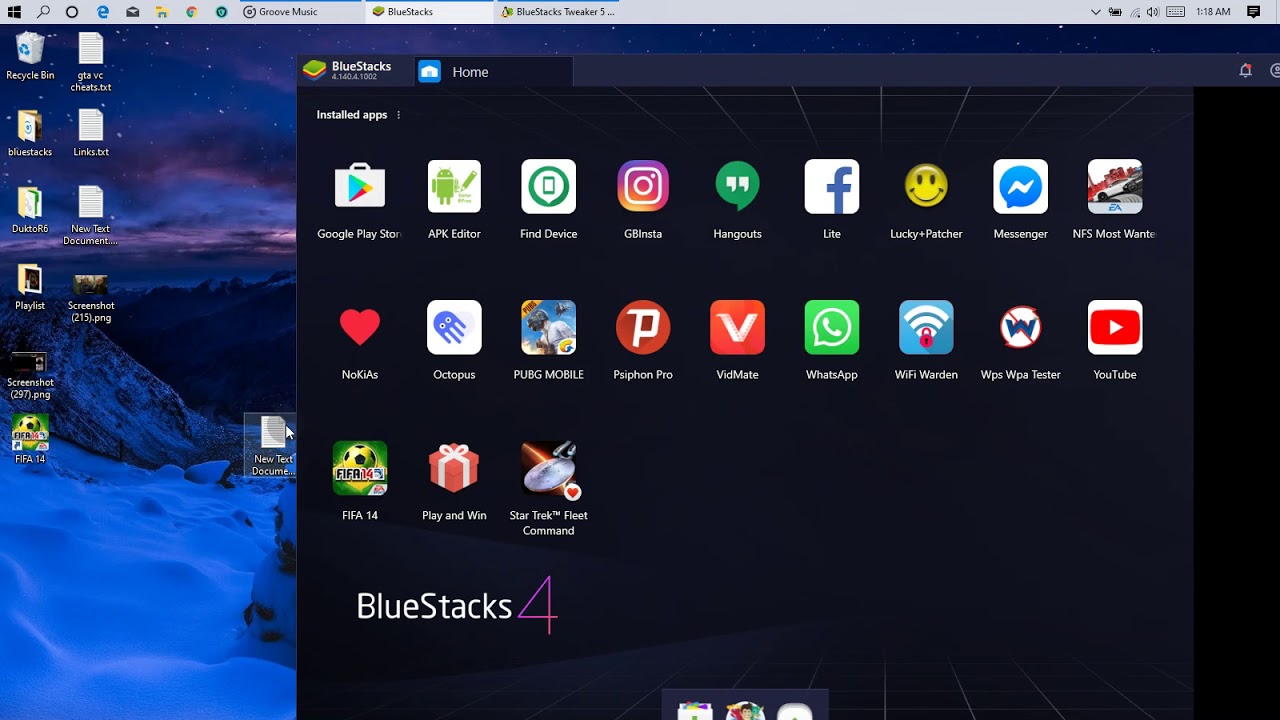Select Links.txt file on desktop

coord(91,134)
